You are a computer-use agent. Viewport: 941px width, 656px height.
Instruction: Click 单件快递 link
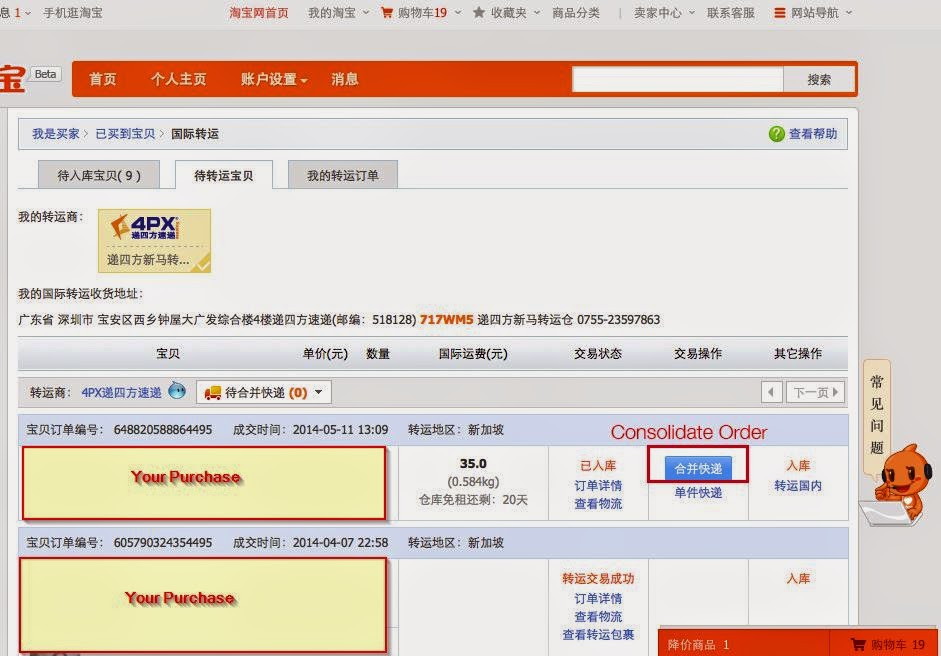pyautogui.click(x=698, y=493)
